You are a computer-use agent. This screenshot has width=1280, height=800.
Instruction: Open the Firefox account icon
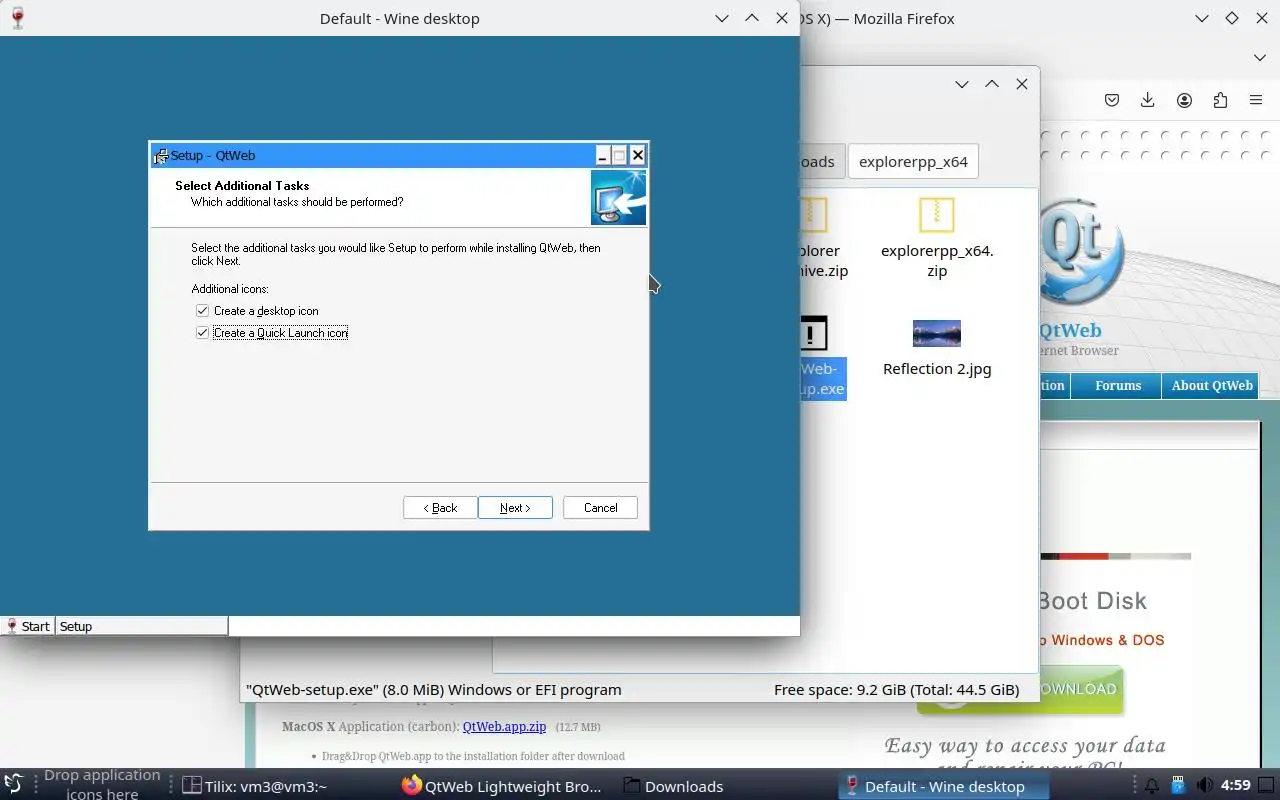pos(1184,100)
